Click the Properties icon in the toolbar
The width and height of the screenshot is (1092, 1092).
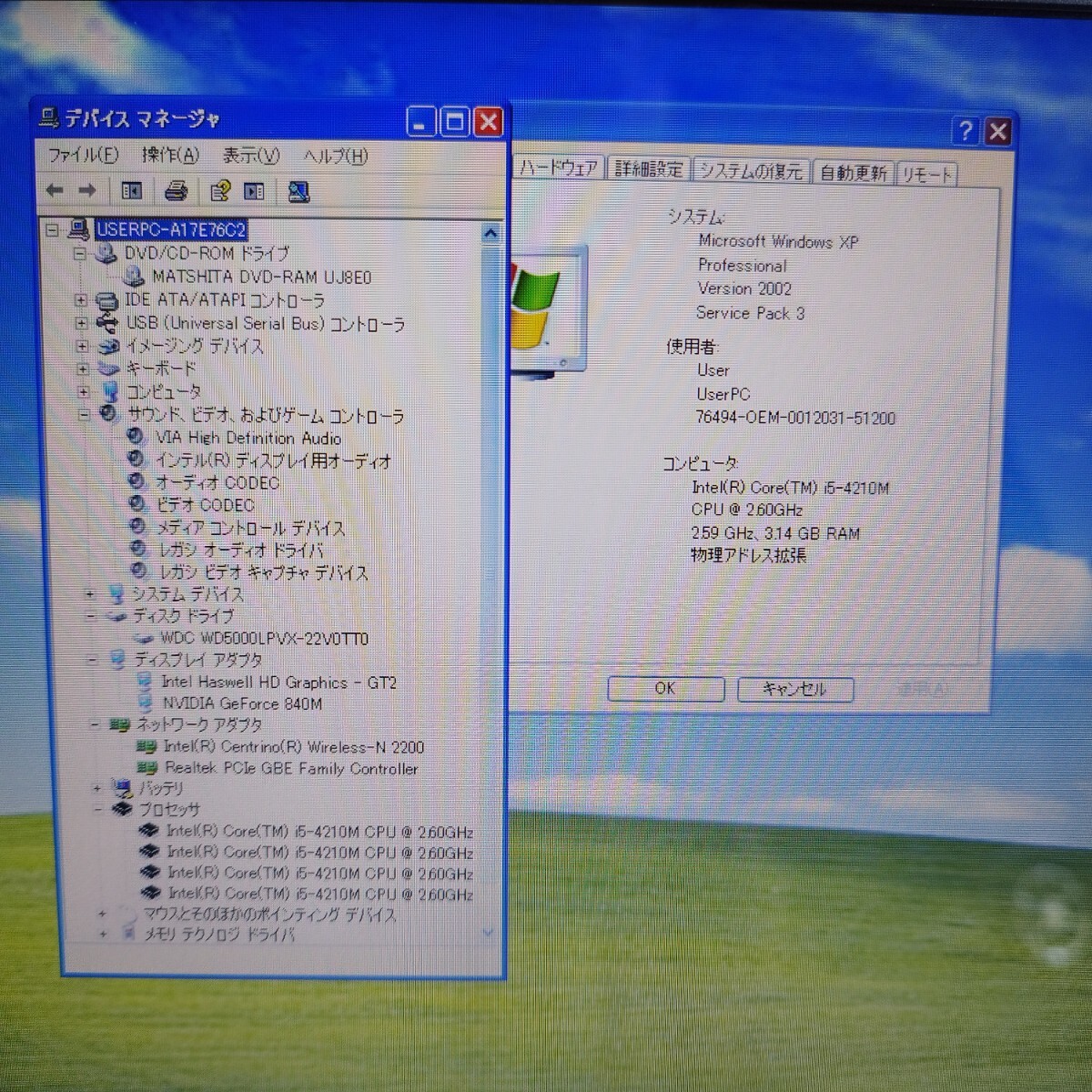click(x=219, y=191)
